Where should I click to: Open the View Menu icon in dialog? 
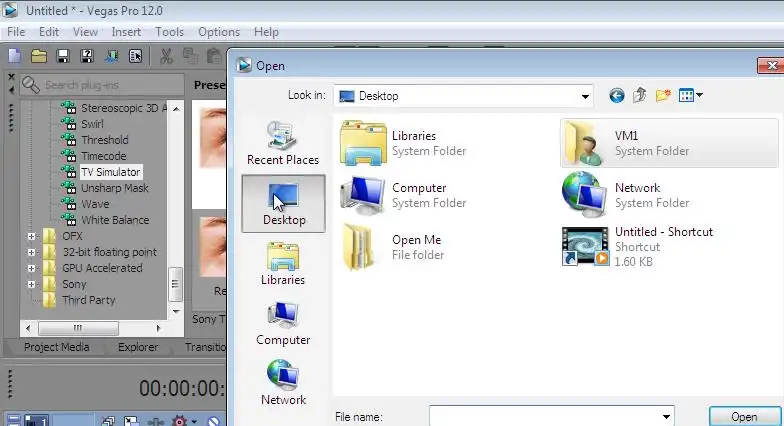click(690, 95)
